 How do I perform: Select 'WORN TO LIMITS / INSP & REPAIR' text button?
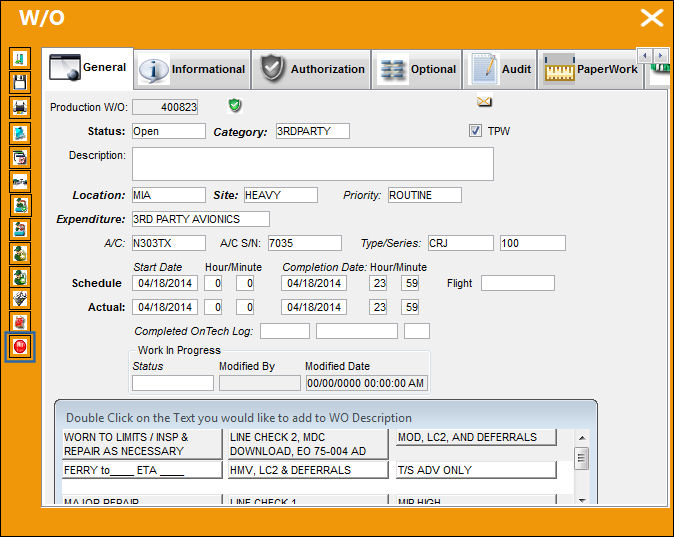[142, 444]
